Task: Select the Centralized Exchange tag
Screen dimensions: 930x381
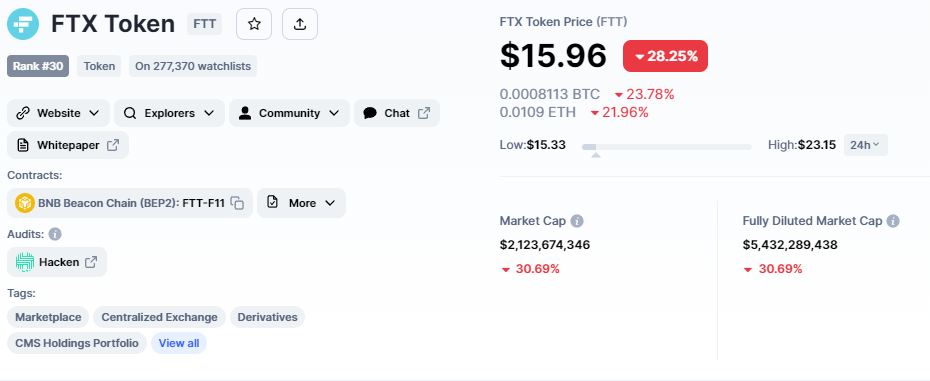Action: [x=159, y=317]
